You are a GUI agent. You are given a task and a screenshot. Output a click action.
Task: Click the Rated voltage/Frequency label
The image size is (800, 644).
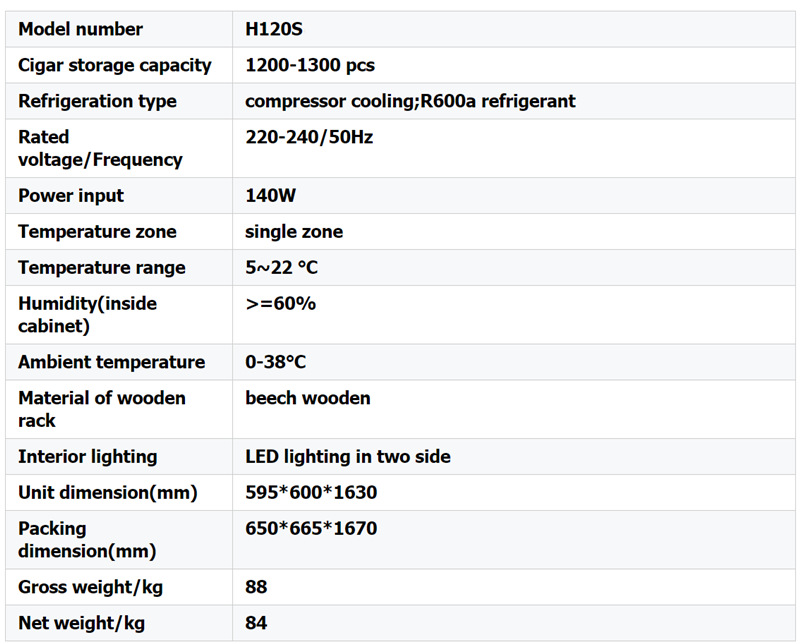pyautogui.click(x=100, y=148)
